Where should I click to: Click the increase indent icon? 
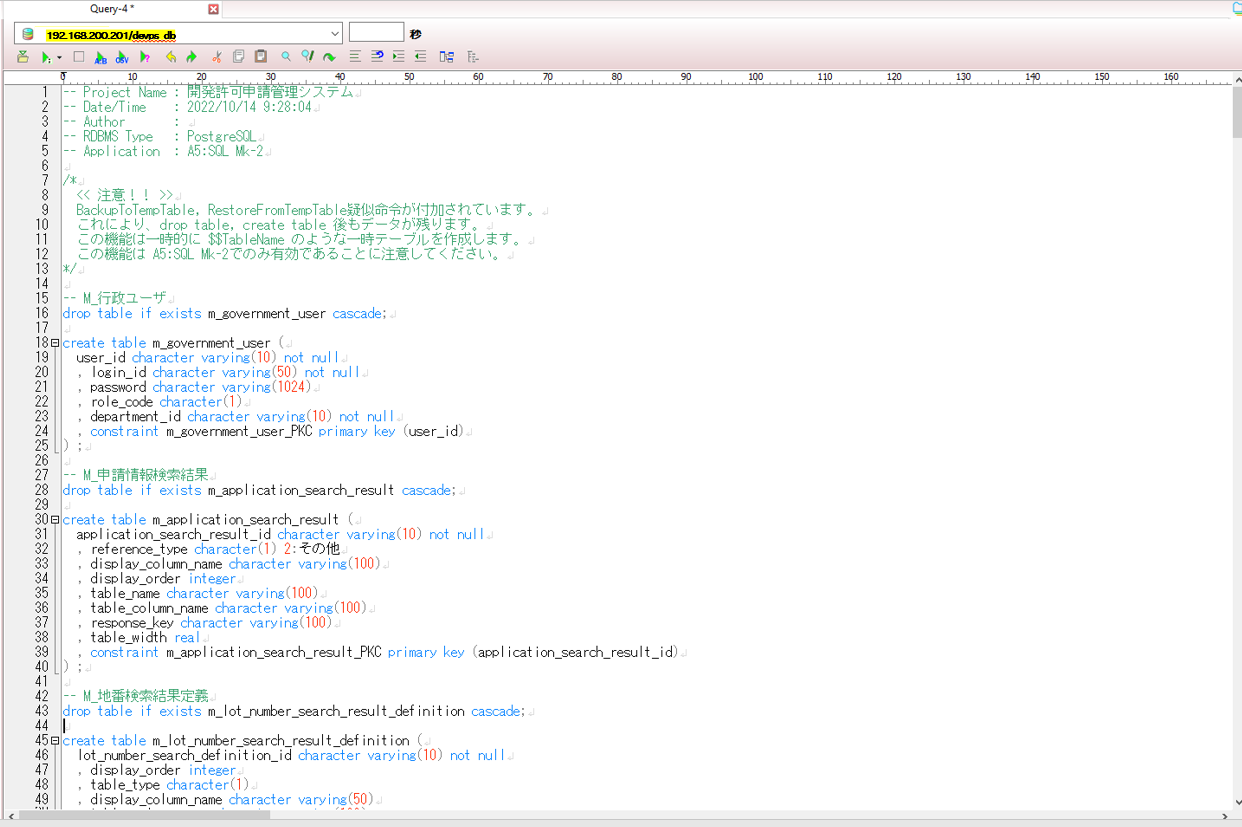pos(398,57)
